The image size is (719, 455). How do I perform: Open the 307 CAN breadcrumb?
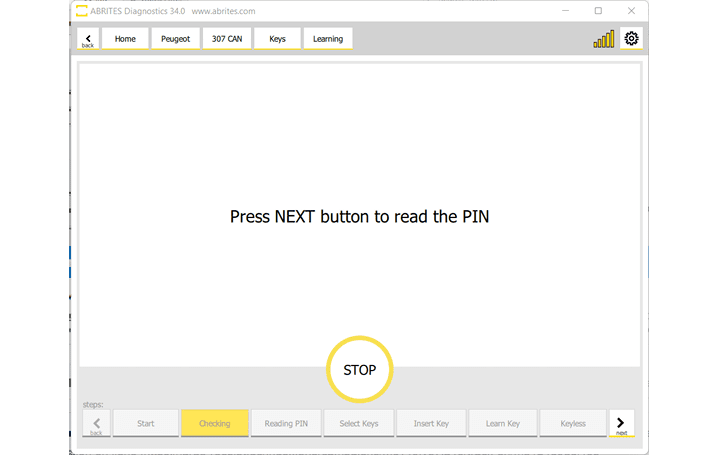(226, 39)
